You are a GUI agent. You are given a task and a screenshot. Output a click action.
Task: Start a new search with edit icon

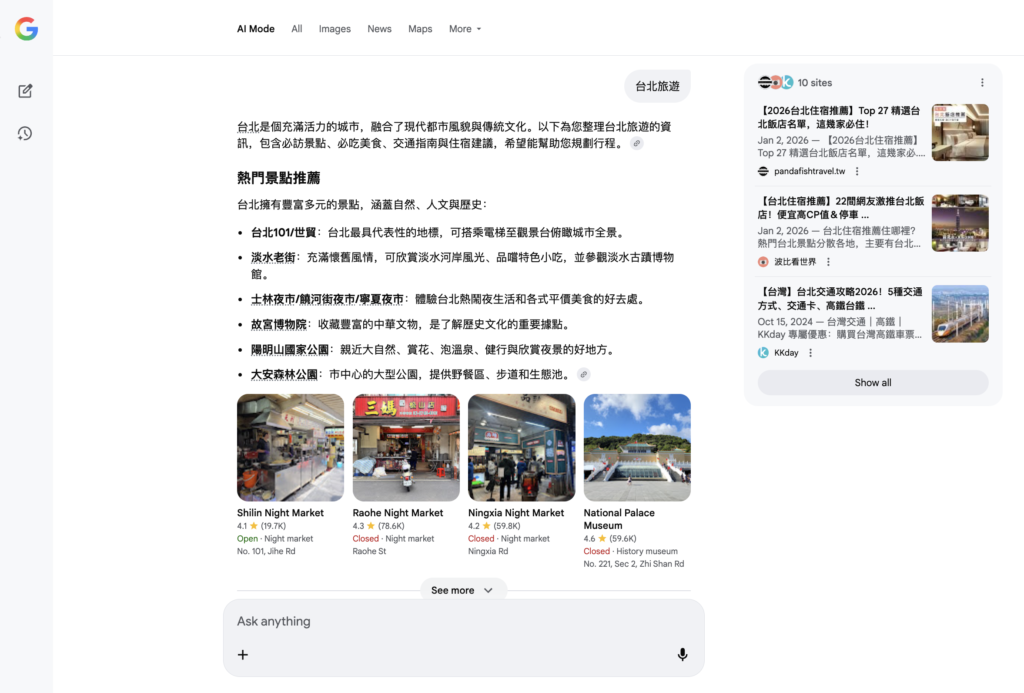click(x=26, y=91)
